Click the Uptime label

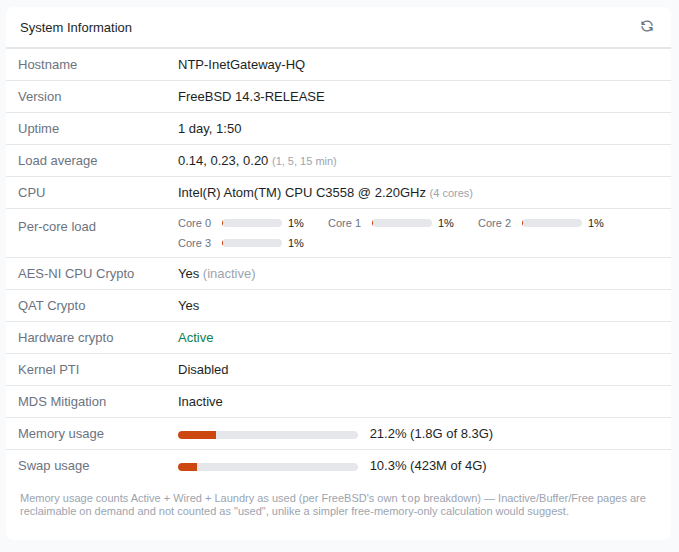click(x=39, y=129)
